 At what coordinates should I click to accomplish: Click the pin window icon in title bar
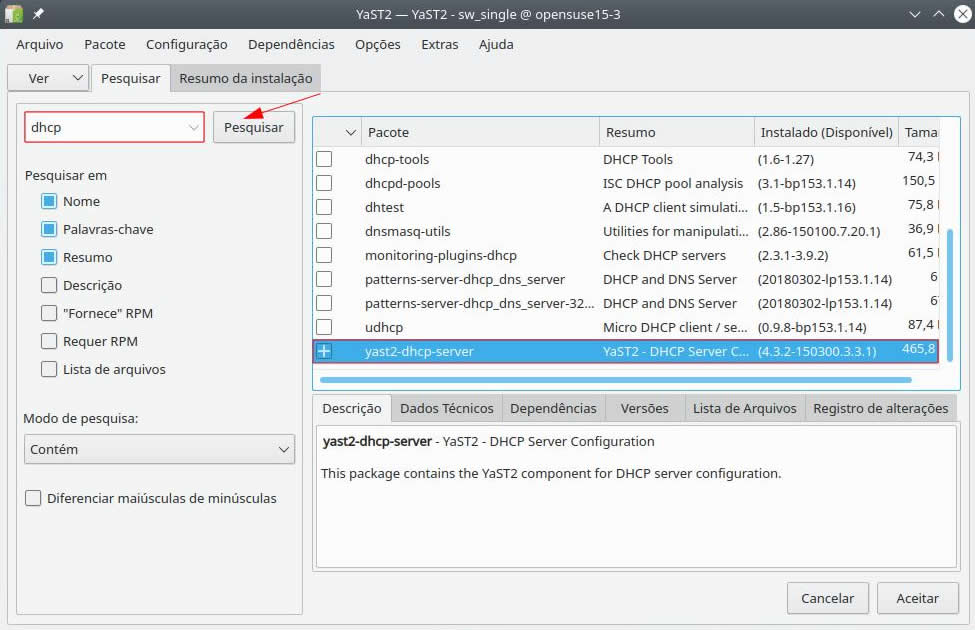click(39, 15)
